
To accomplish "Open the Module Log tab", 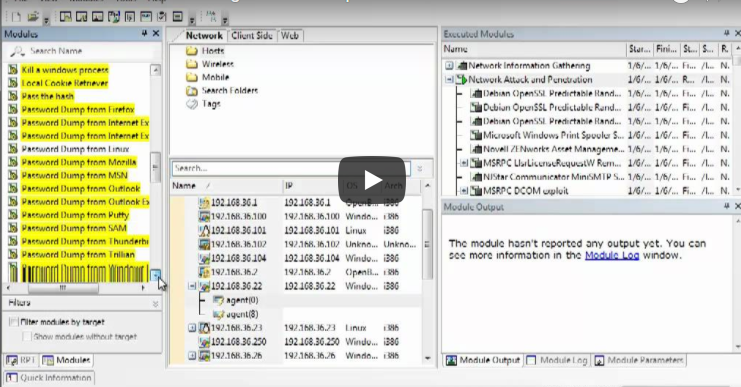I will tap(557, 360).
